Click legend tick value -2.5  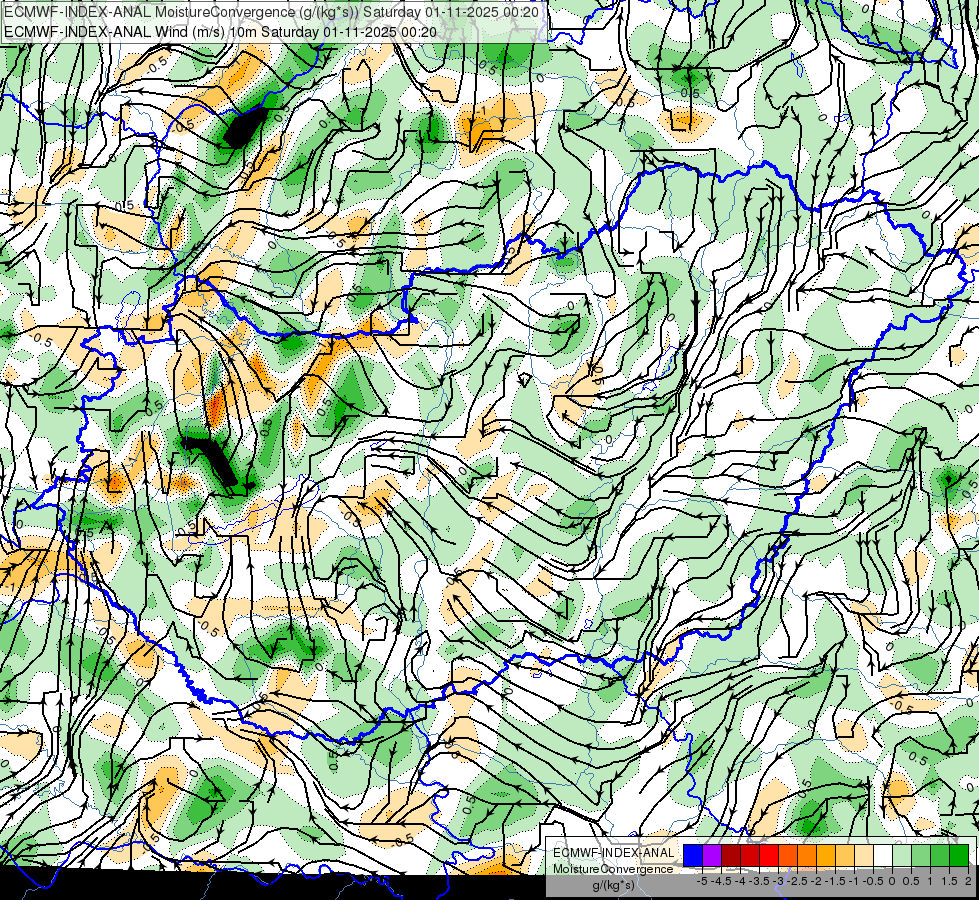tap(797, 881)
